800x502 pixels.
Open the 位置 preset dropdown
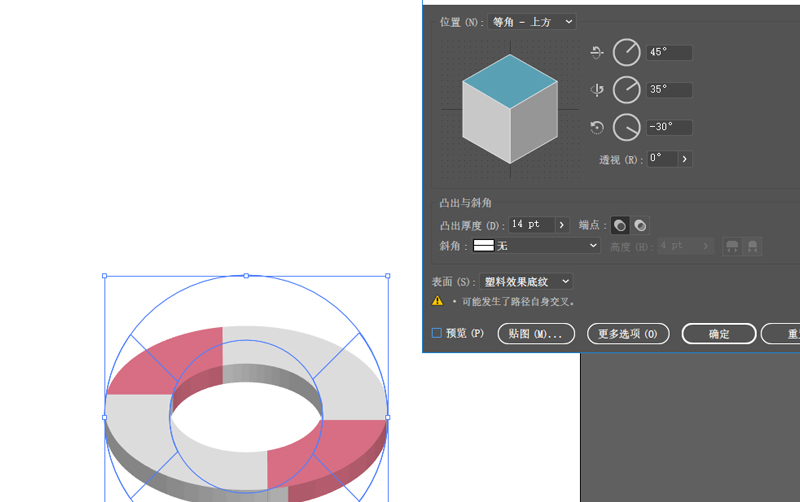pyautogui.click(x=532, y=22)
